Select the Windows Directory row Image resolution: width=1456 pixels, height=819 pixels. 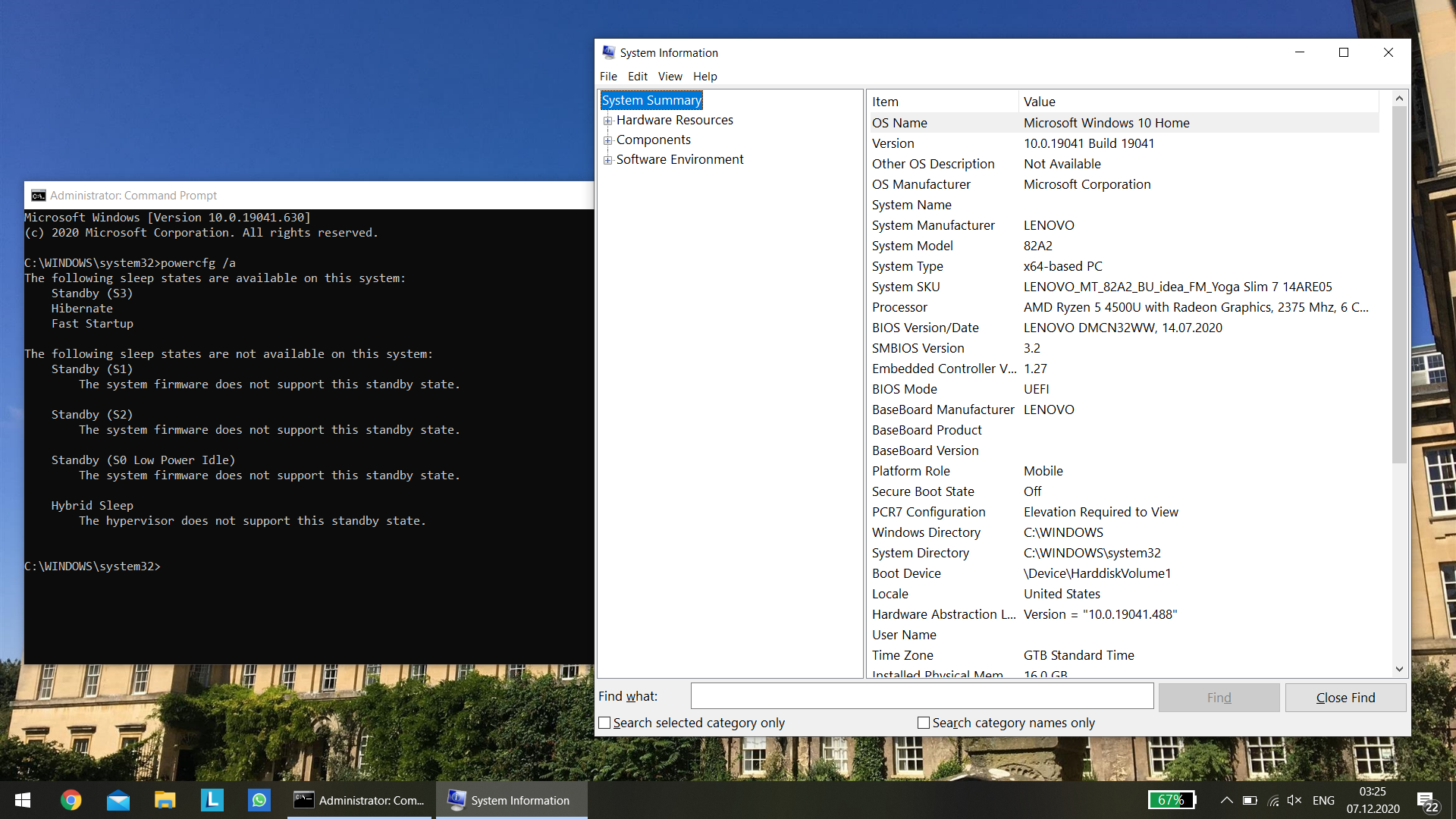[x=1124, y=532]
